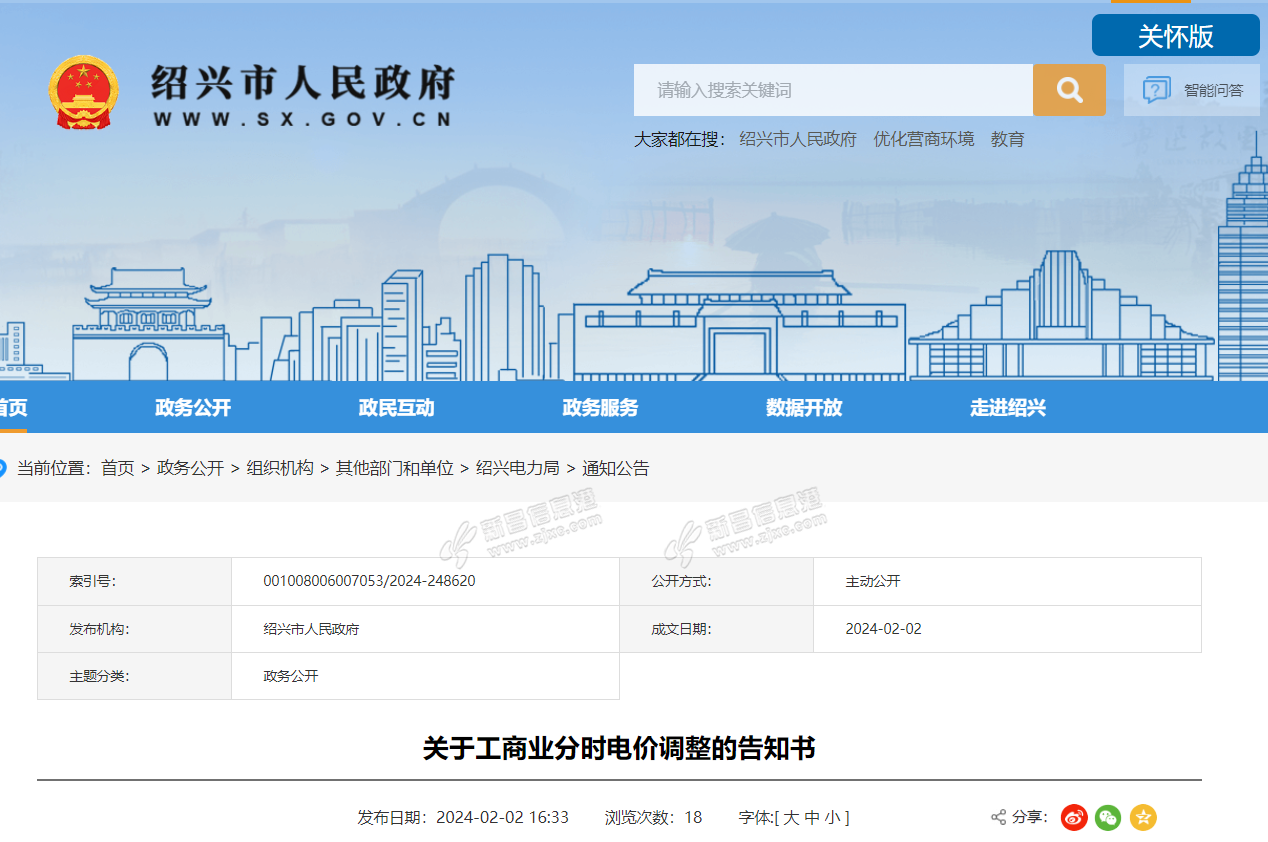The image size is (1268, 842).
Task: Share the article to Weibo
Action: pyautogui.click(x=1074, y=817)
